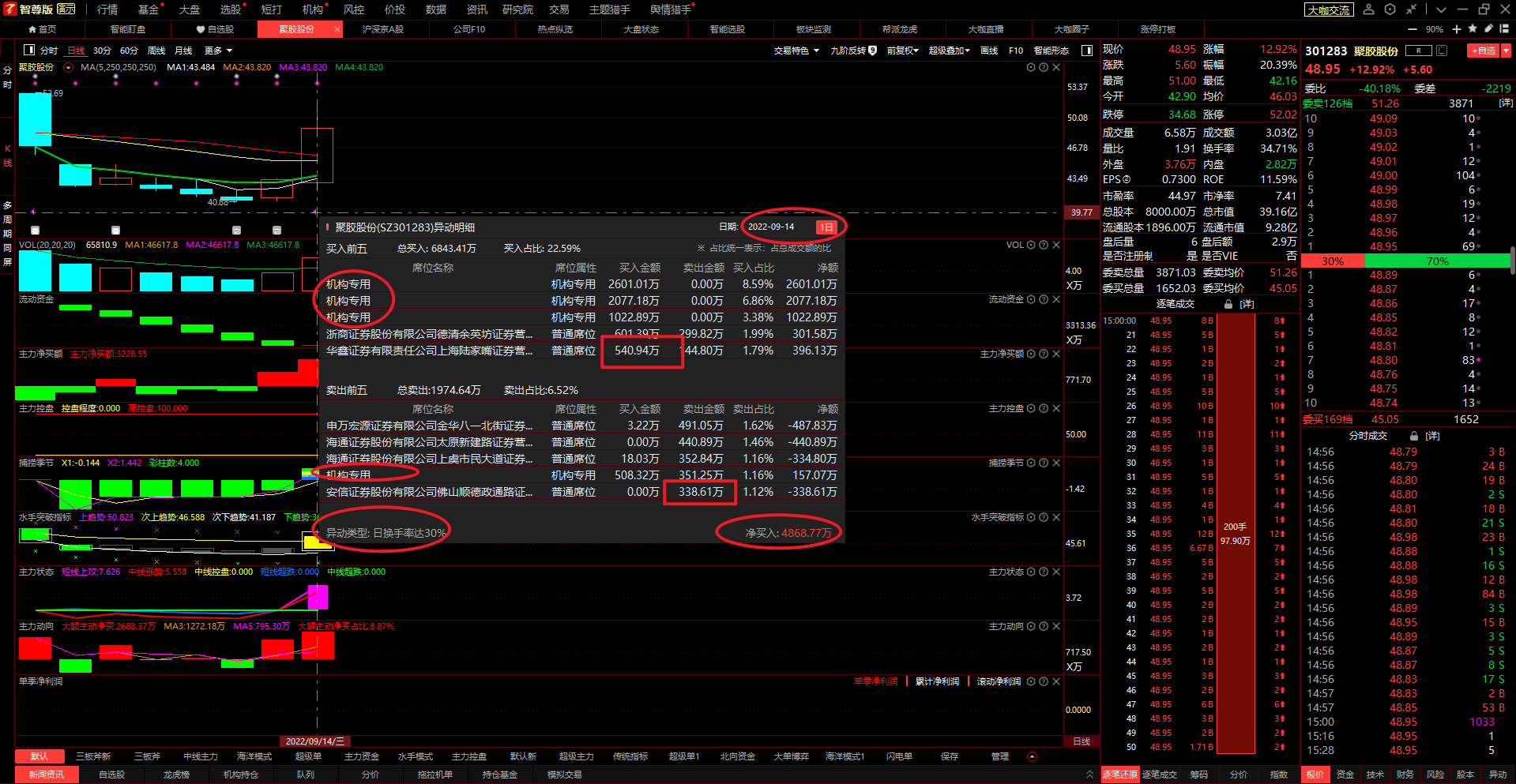Click the layout panel icon near zoom
Image resolution: width=1516 pixels, height=784 pixels.
coord(1504,28)
